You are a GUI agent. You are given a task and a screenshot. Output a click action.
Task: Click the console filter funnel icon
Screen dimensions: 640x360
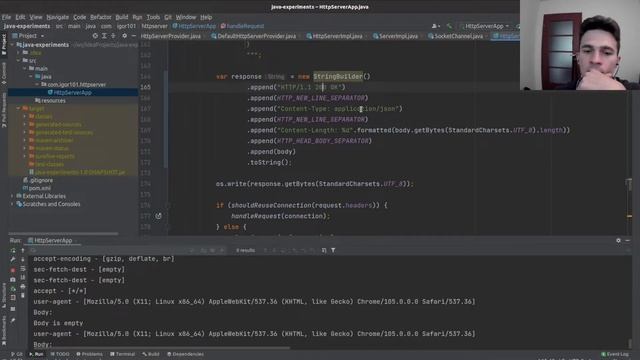pos(333,250)
